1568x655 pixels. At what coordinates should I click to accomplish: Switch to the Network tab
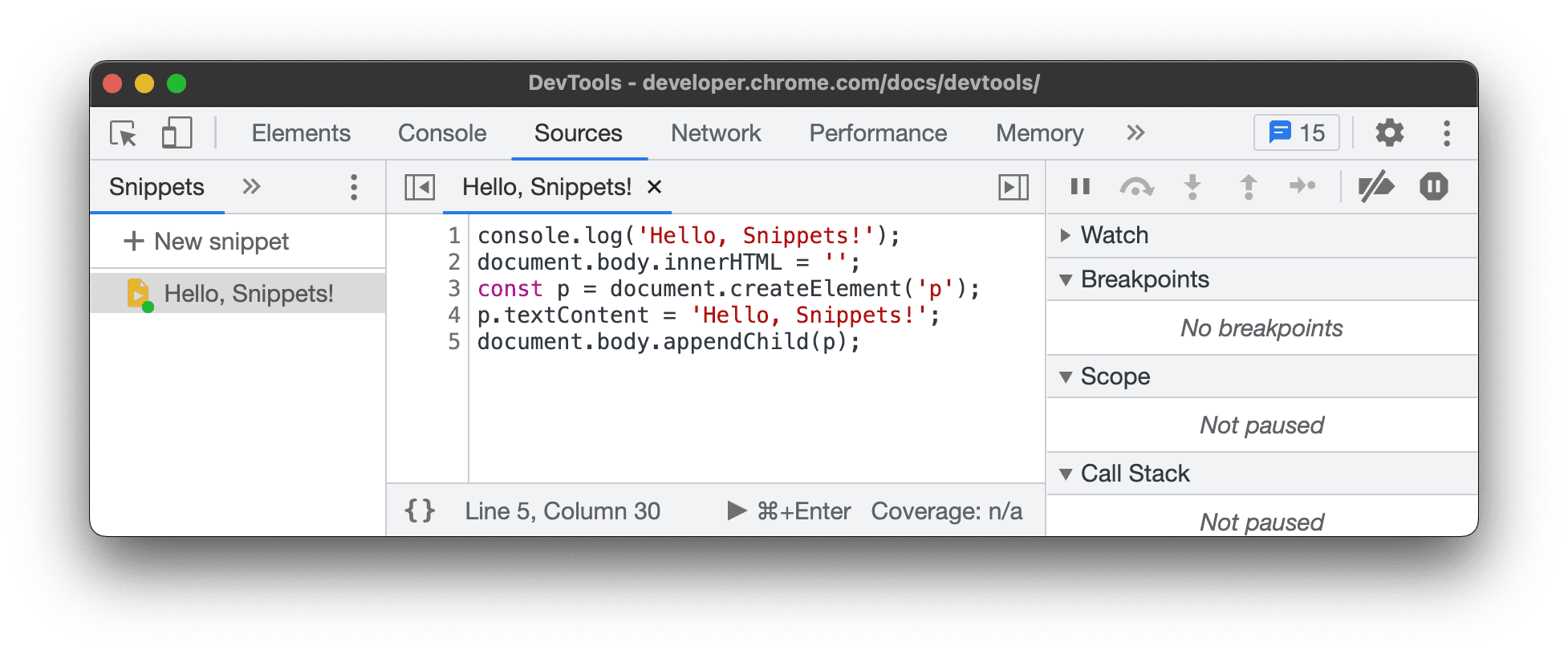tap(716, 133)
